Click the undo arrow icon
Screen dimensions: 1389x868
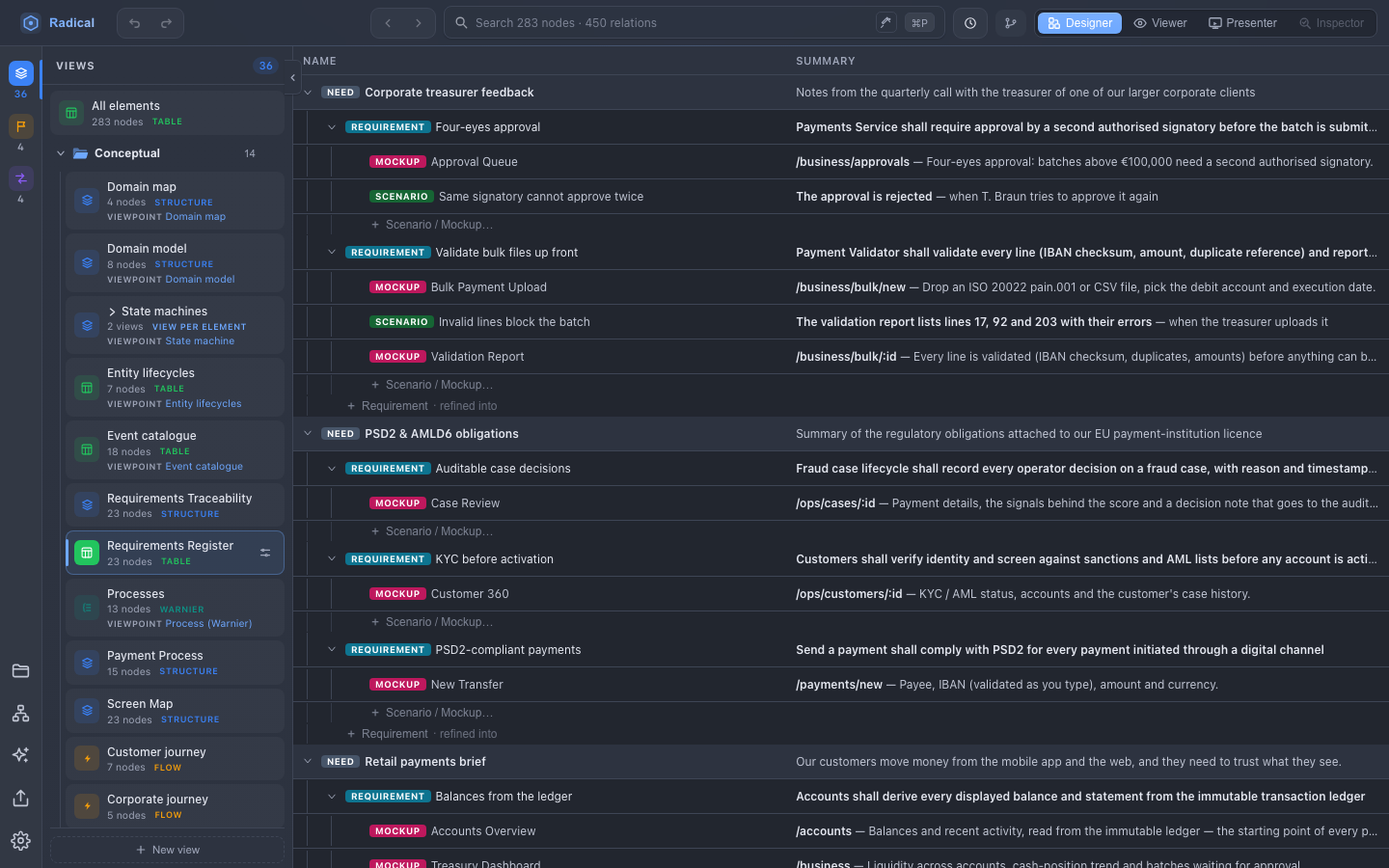pos(135,23)
